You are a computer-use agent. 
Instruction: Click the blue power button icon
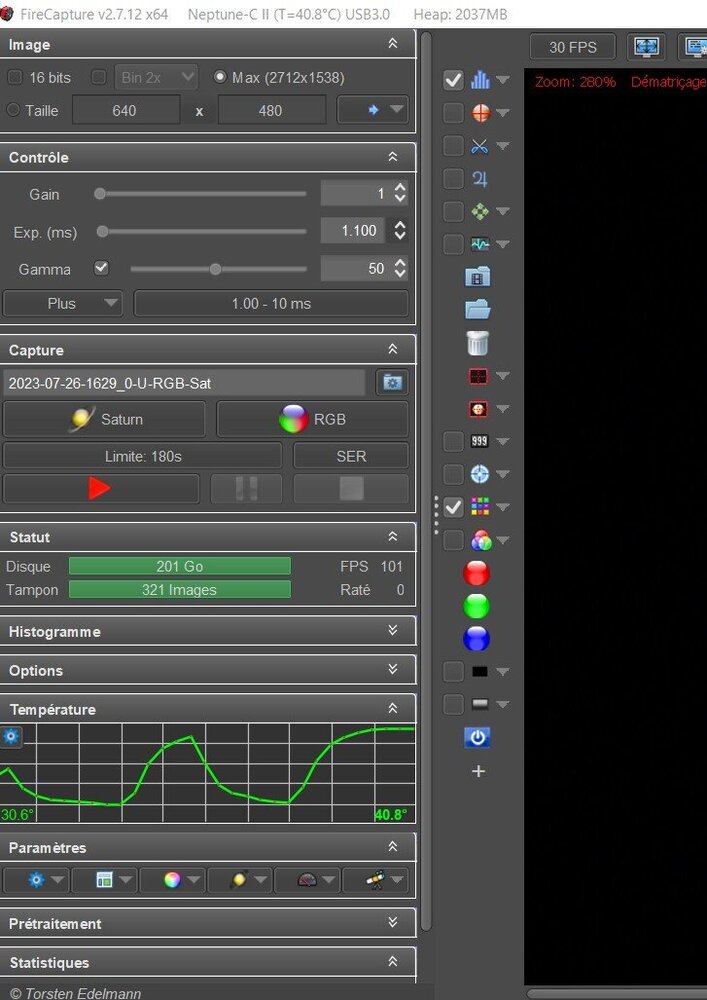tap(477, 738)
